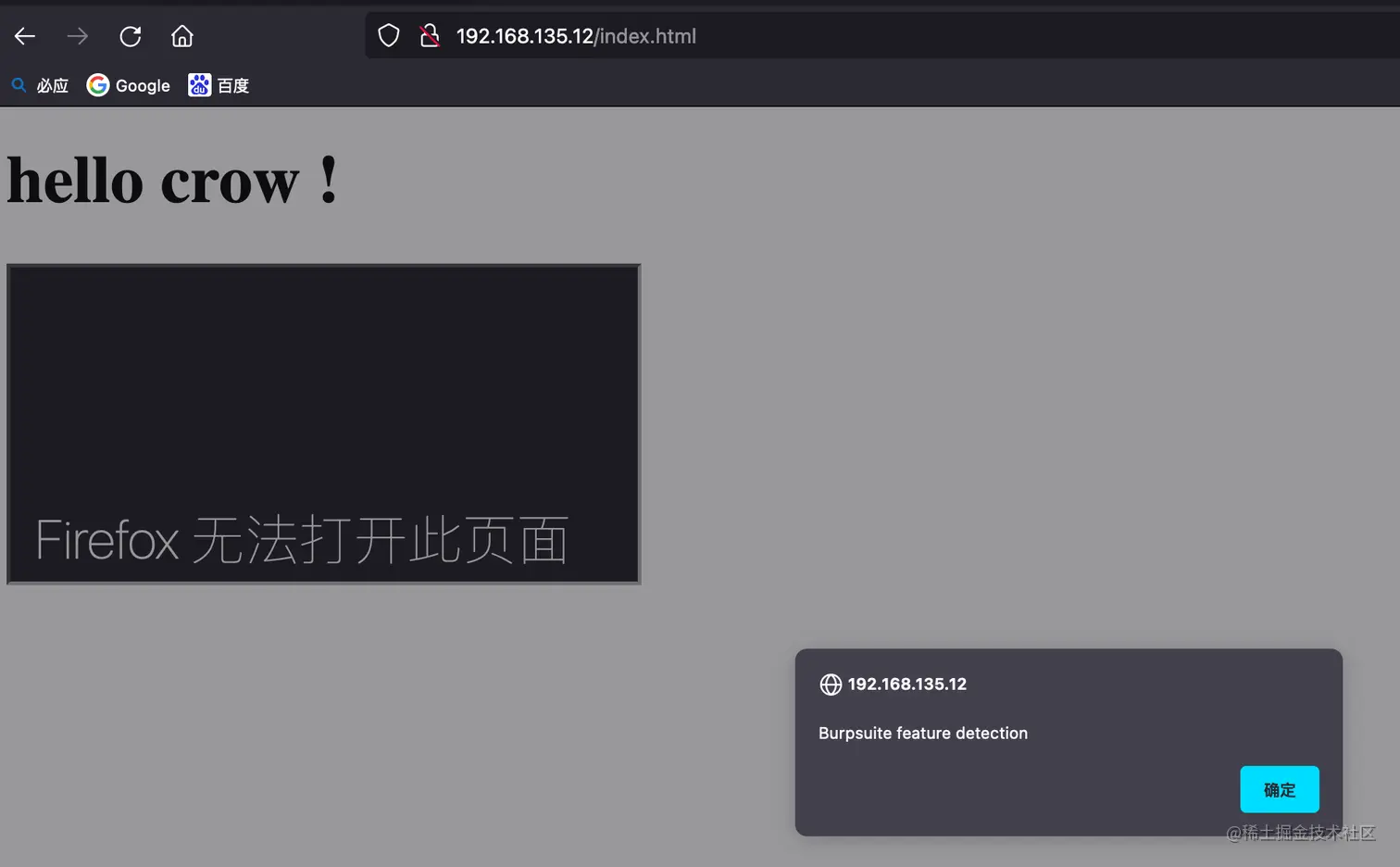Focus the address bar with 192.168.135.12/index.html
The height and width of the screenshot is (867, 1400).
point(881,36)
